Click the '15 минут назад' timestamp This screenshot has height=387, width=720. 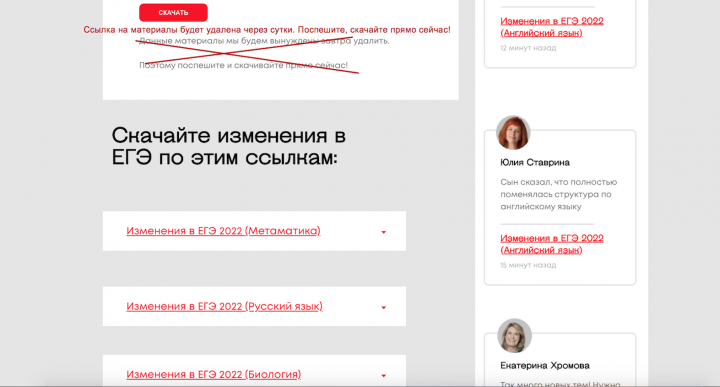[x=528, y=265]
